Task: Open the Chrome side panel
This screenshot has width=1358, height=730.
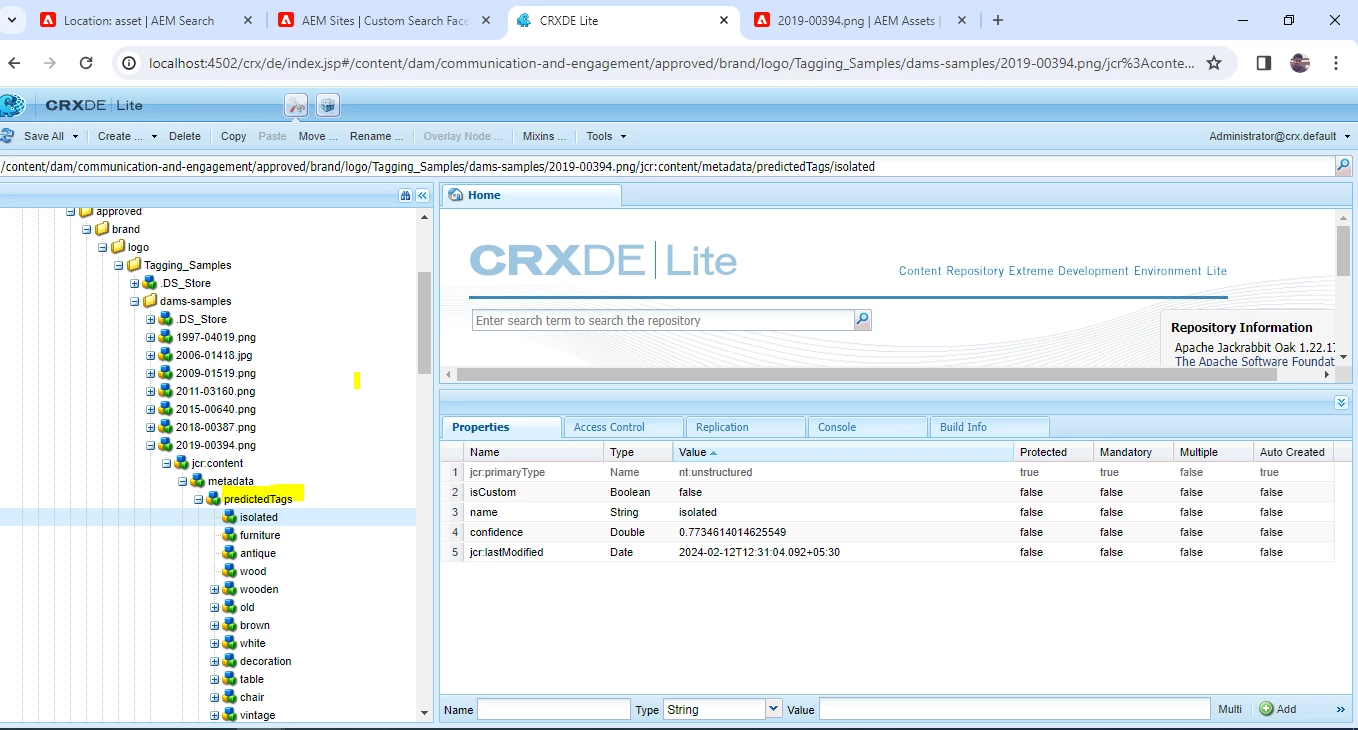Action: click(x=1264, y=63)
